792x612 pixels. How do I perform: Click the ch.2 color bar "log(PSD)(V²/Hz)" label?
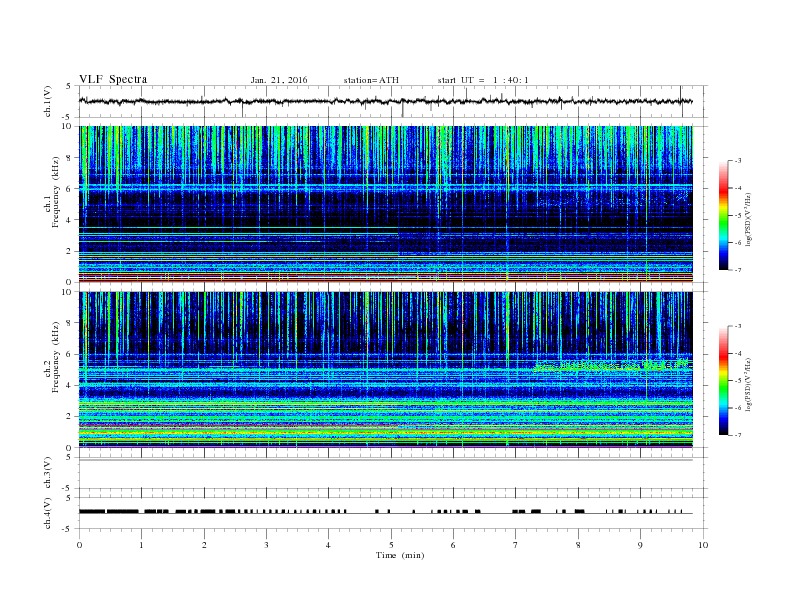(748, 384)
